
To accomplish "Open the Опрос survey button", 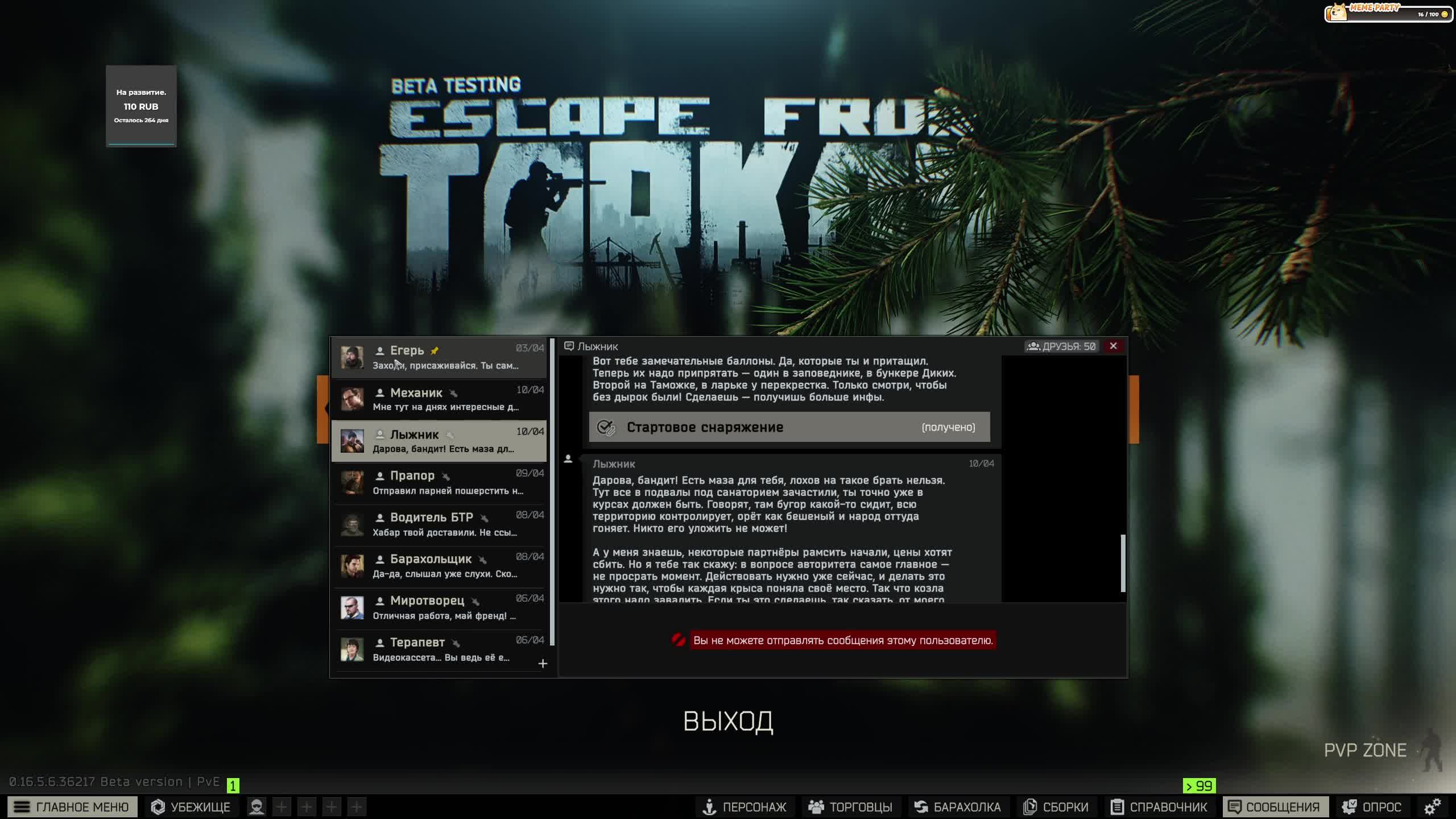I will coord(1372,806).
